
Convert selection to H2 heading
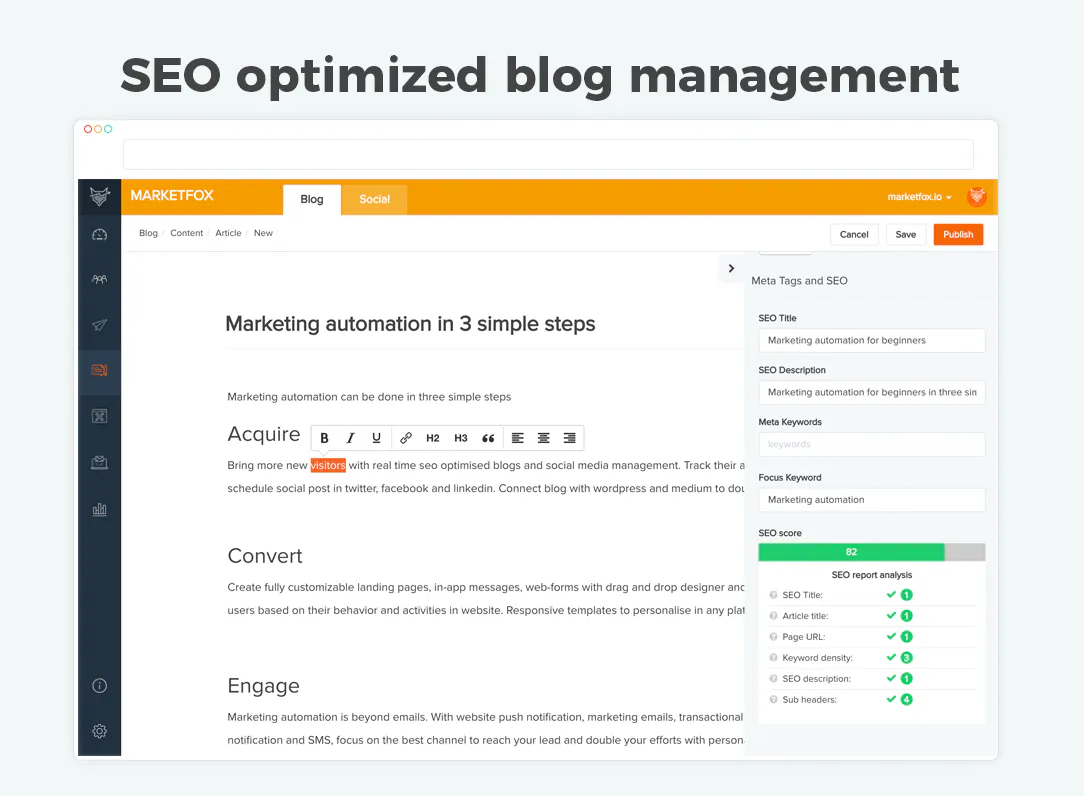pos(433,438)
